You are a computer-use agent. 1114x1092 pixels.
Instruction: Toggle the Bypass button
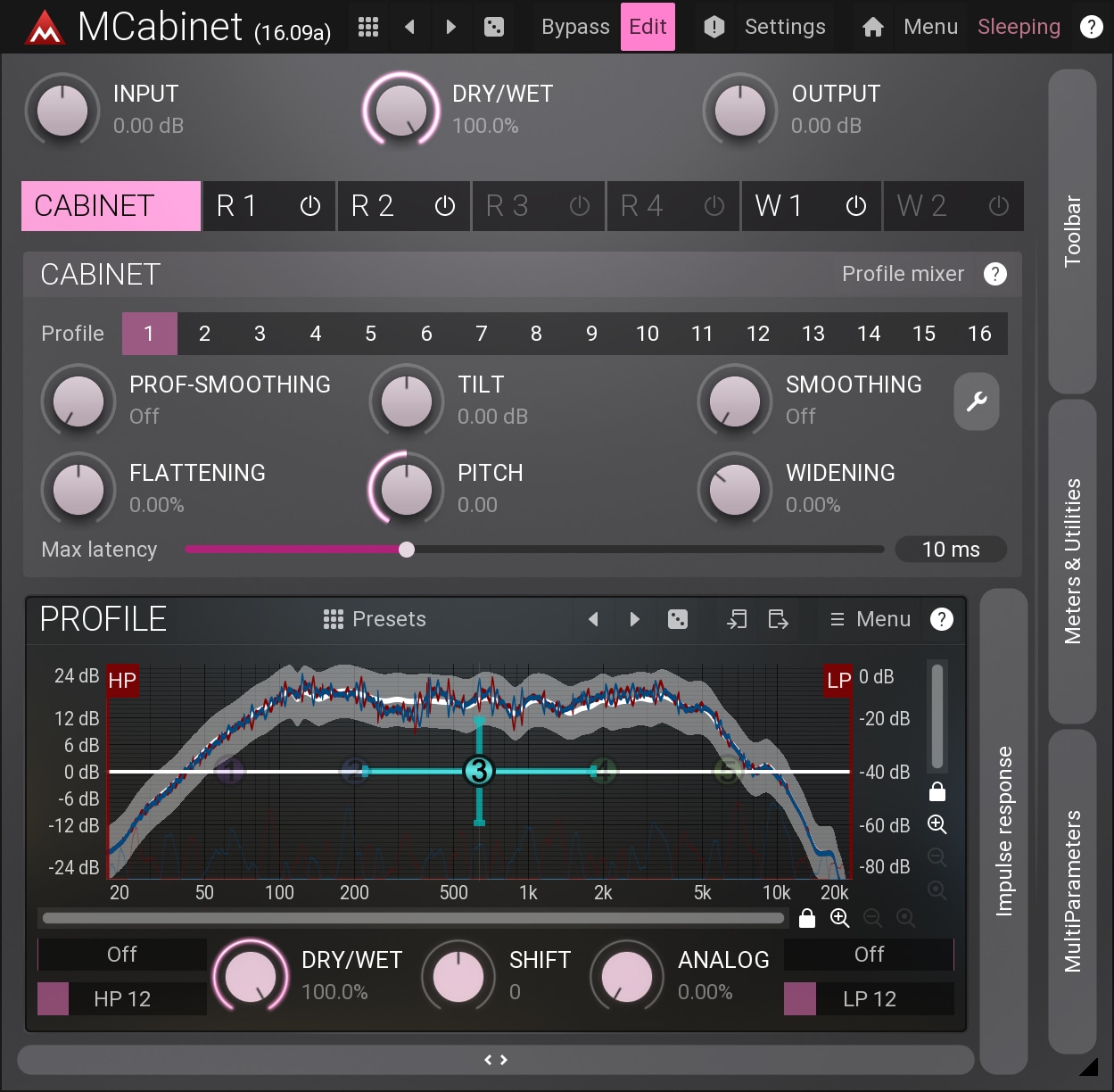pyautogui.click(x=575, y=27)
